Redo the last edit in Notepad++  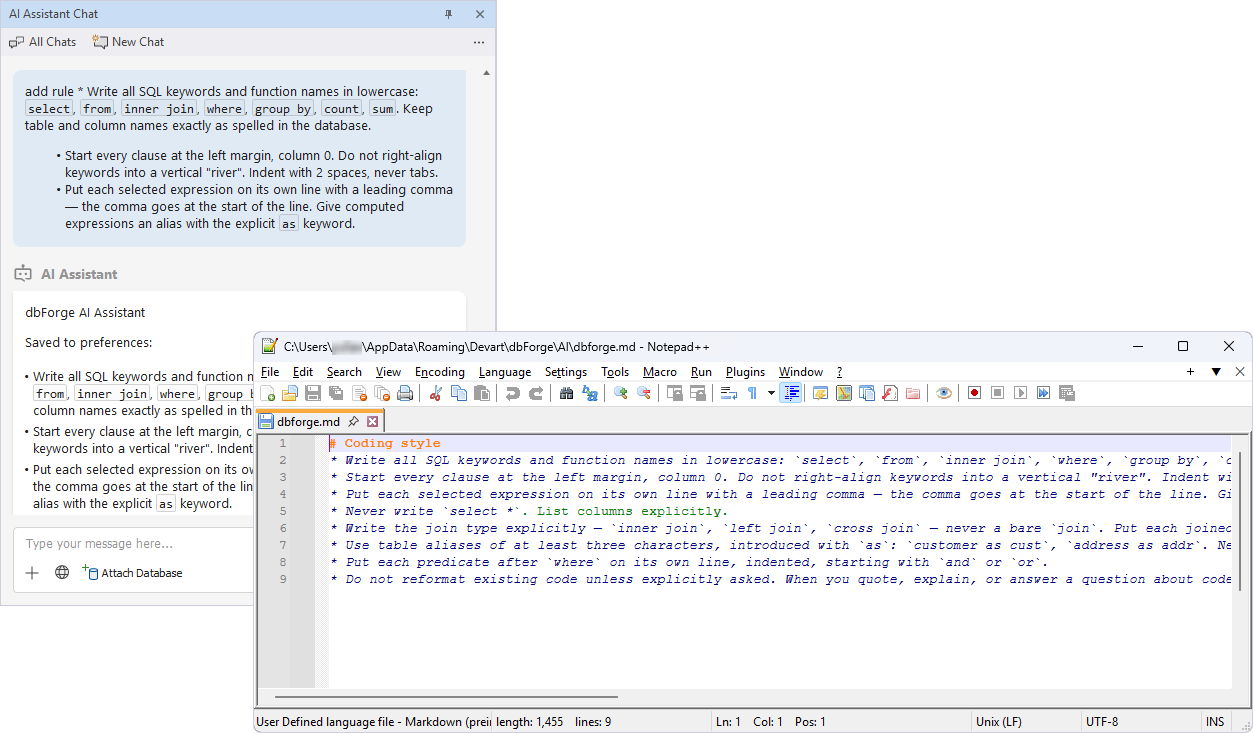click(536, 393)
